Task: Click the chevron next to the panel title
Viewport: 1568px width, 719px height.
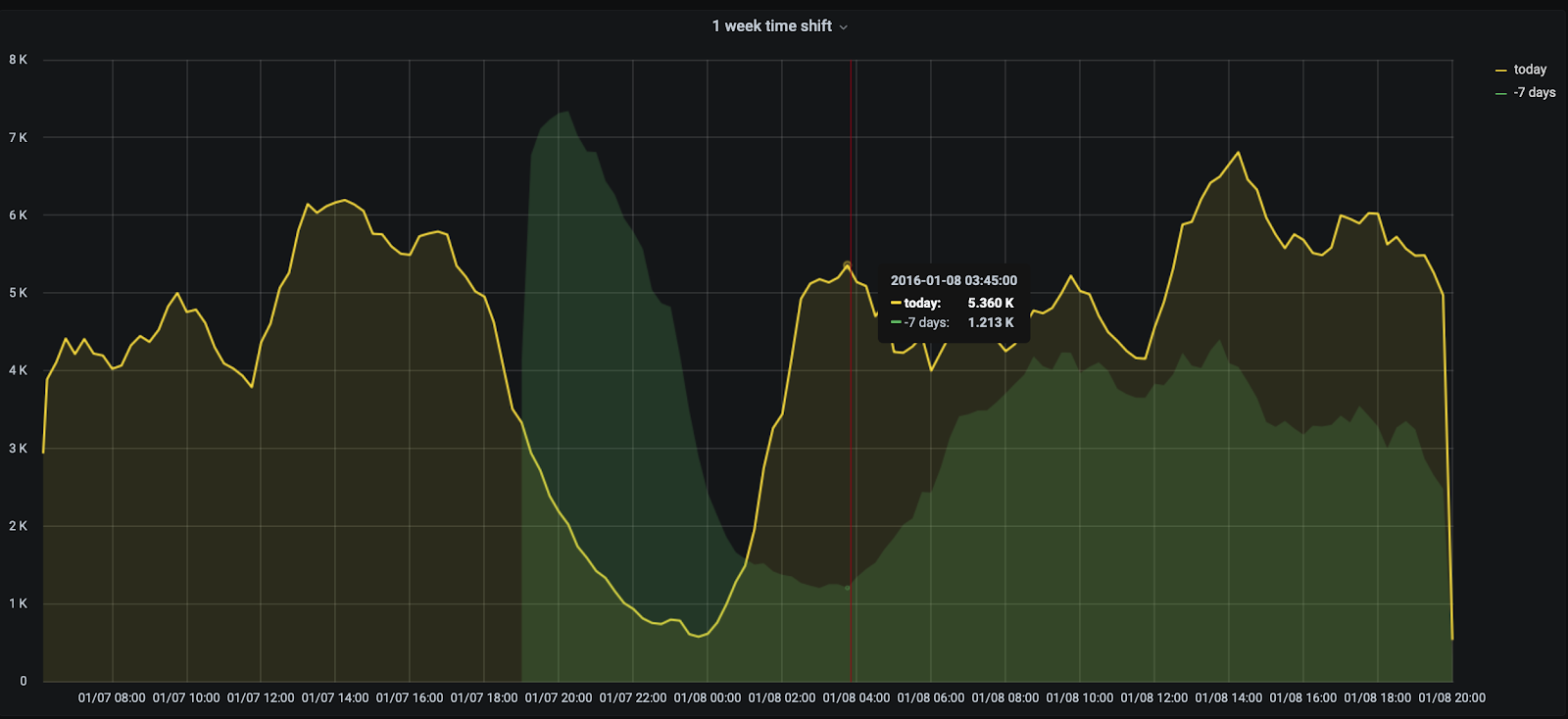Action: (x=844, y=27)
